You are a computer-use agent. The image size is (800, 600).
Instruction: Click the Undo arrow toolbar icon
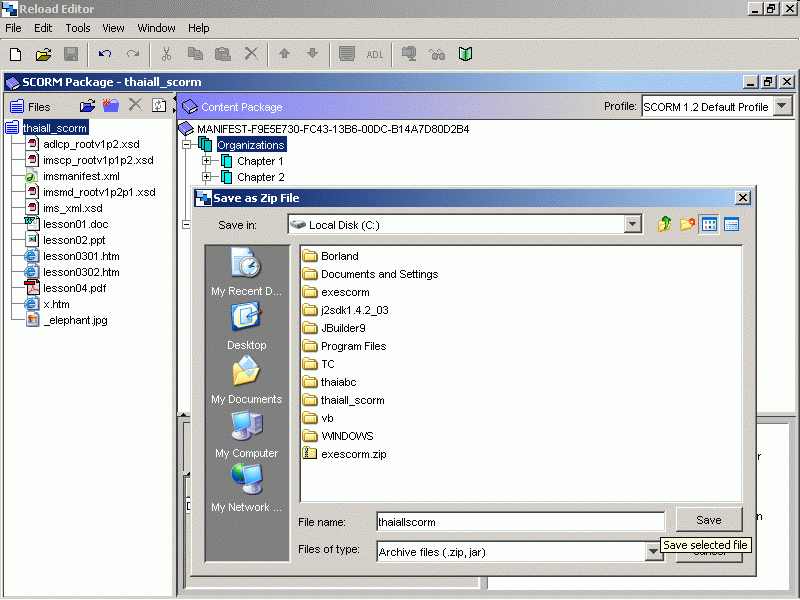(105, 54)
